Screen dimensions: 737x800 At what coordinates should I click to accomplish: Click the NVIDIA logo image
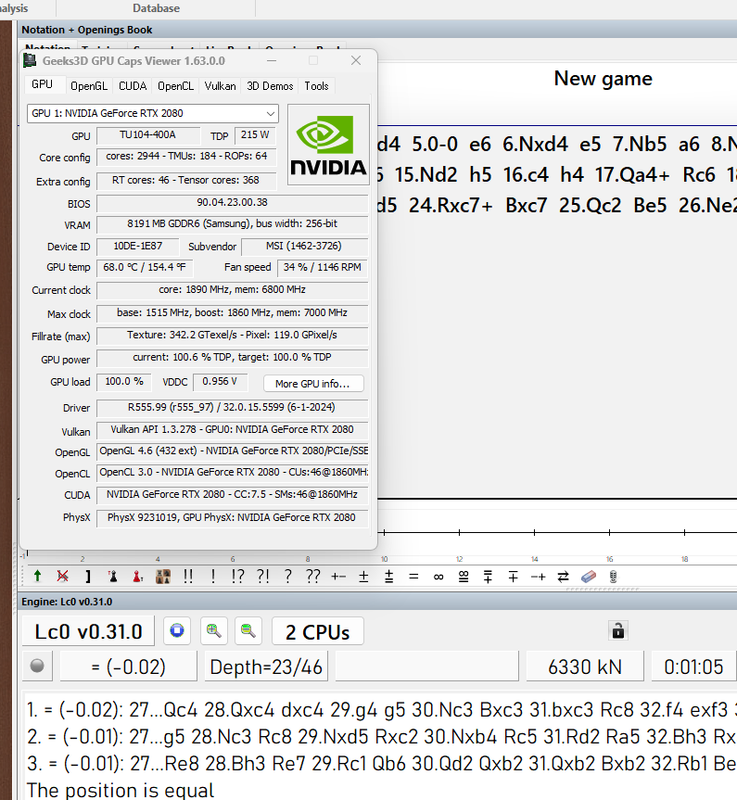328,144
